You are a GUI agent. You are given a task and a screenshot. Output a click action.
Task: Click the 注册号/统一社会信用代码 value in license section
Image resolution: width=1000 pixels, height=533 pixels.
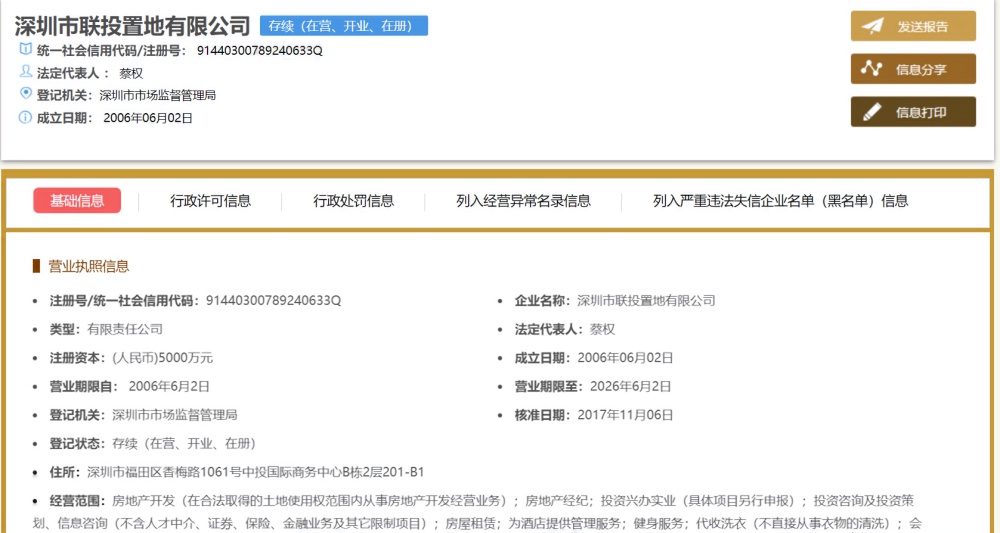tap(274, 300)
